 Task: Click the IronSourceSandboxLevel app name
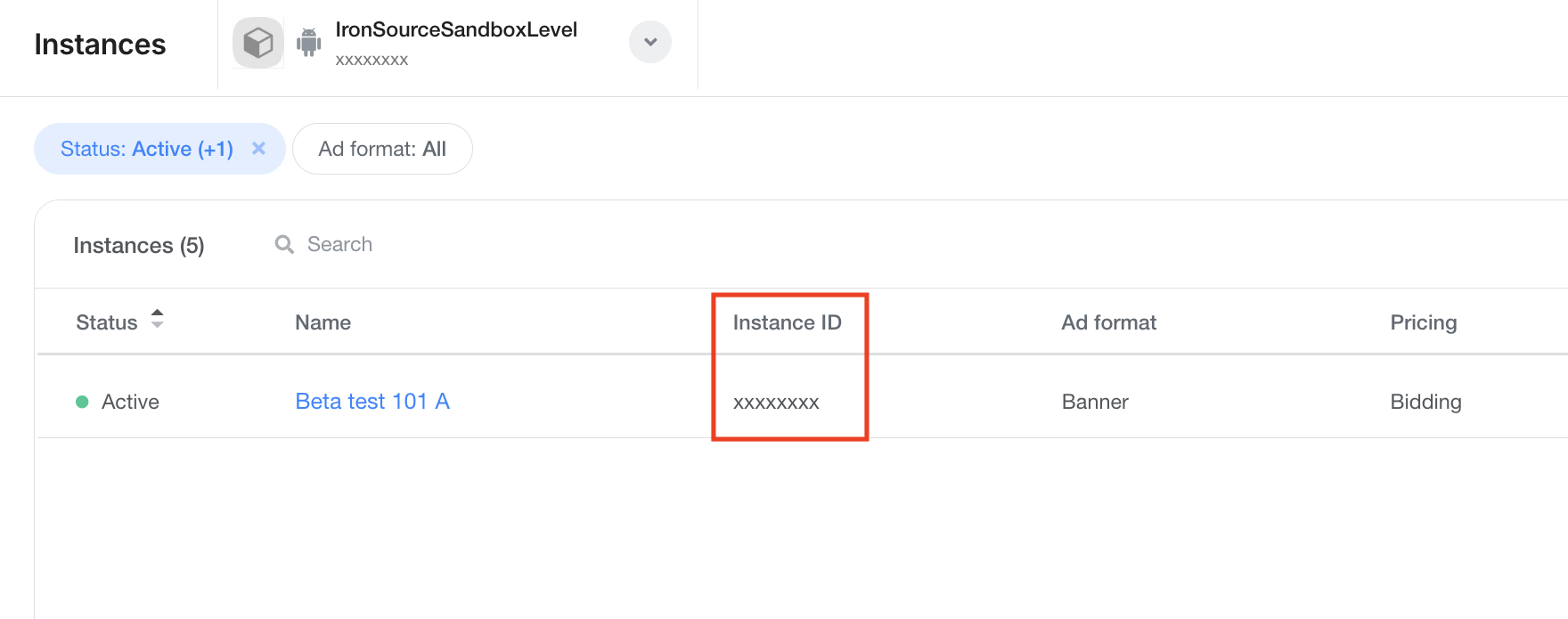pyautogui.click(x=456, y=29)
